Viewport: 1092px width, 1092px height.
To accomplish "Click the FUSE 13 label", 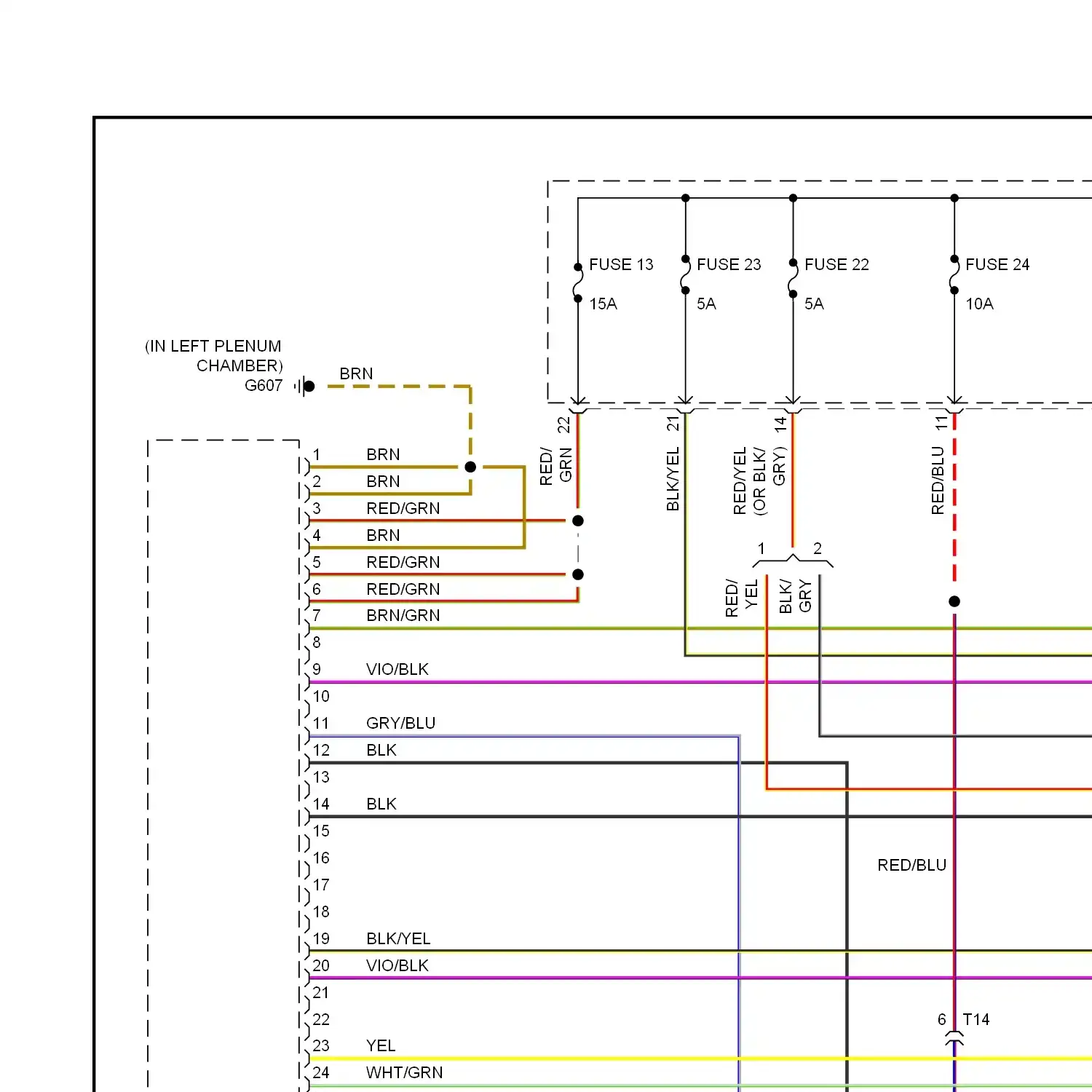I will point(621,265).
